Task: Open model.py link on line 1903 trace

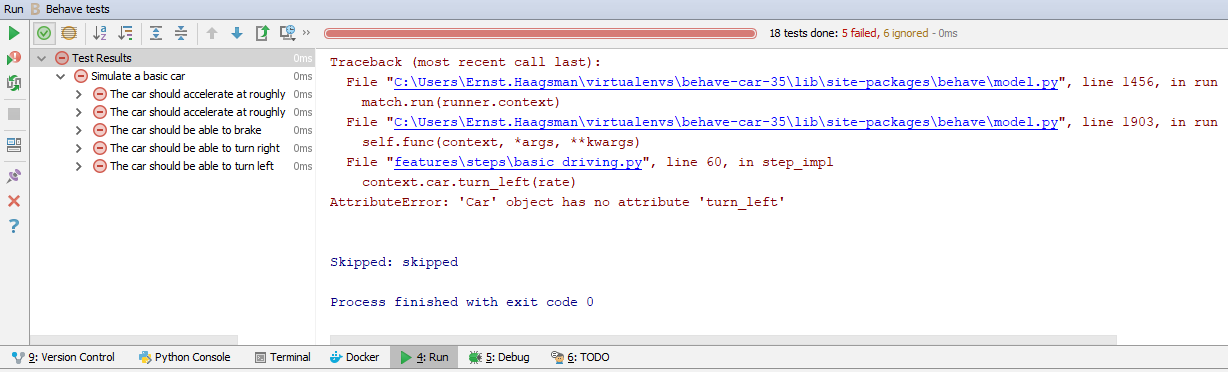Action: click(727, 122)
